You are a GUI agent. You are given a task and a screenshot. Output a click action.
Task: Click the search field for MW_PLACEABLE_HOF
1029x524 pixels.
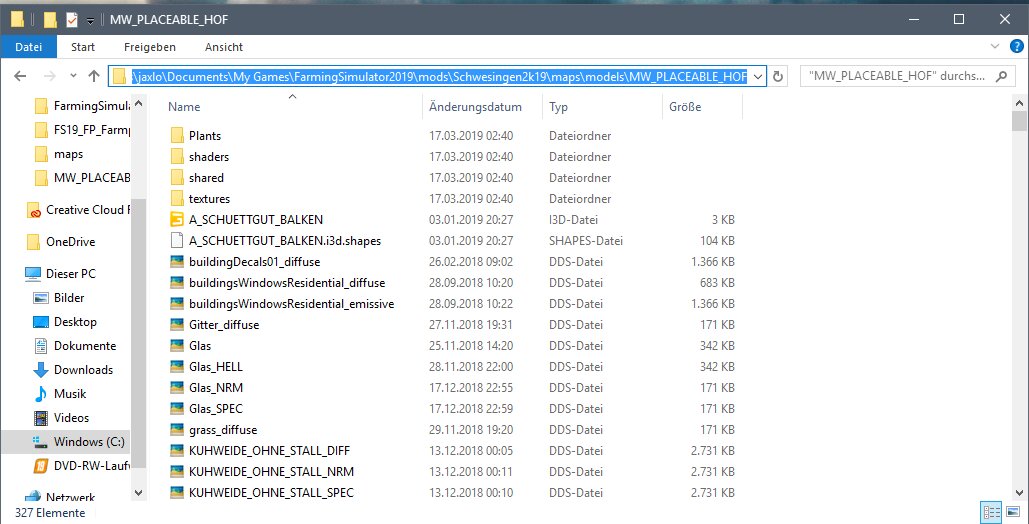tap(895, 77)
